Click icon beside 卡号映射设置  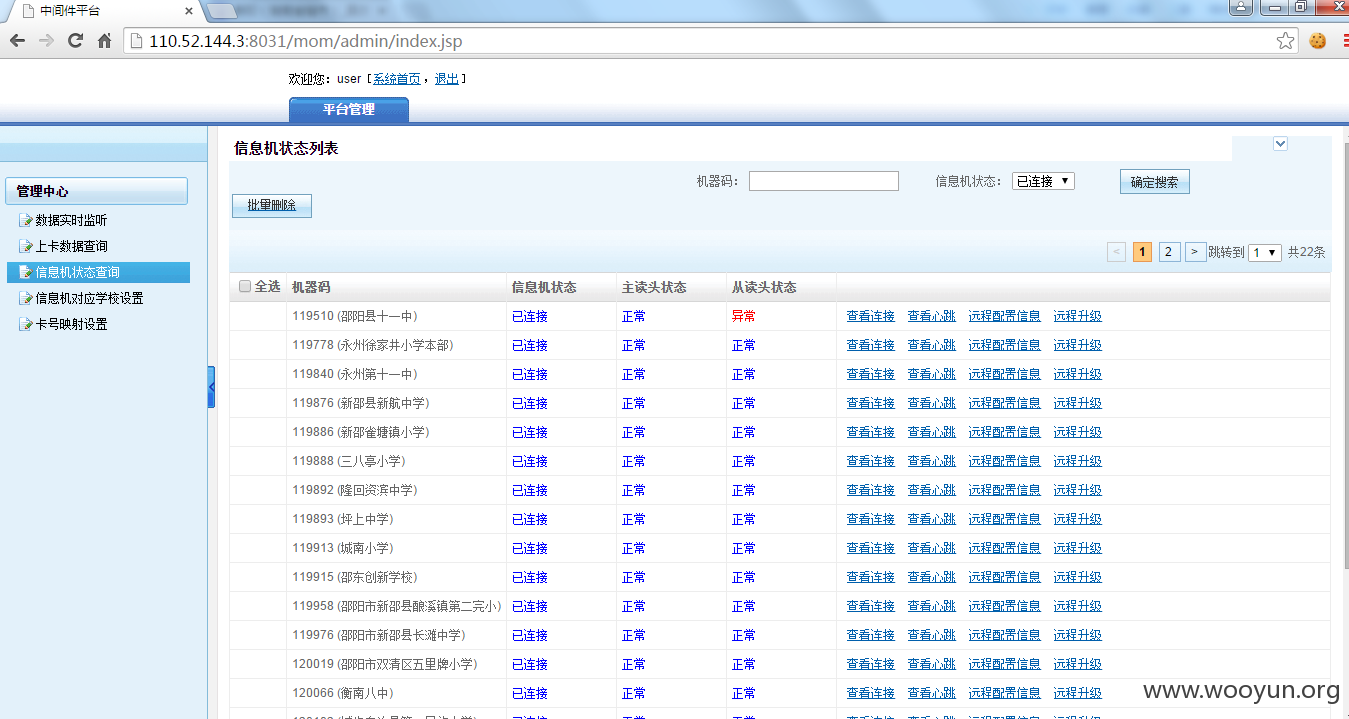pos(26,324)
